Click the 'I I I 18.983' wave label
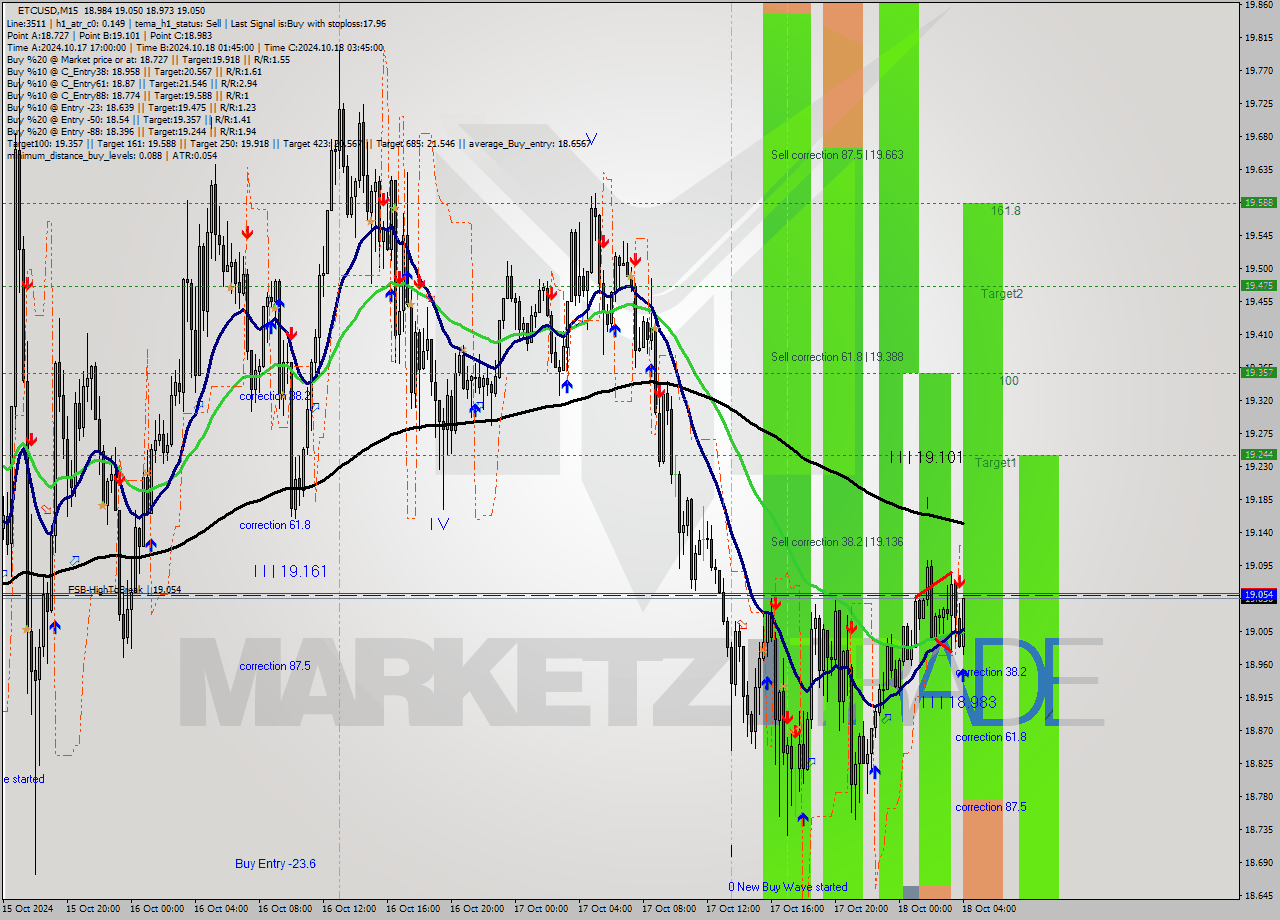 [959, 703]
